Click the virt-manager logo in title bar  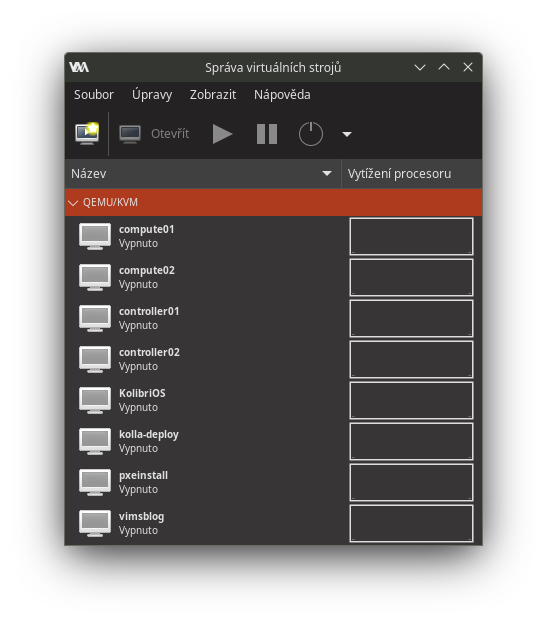tap(79, 67)
